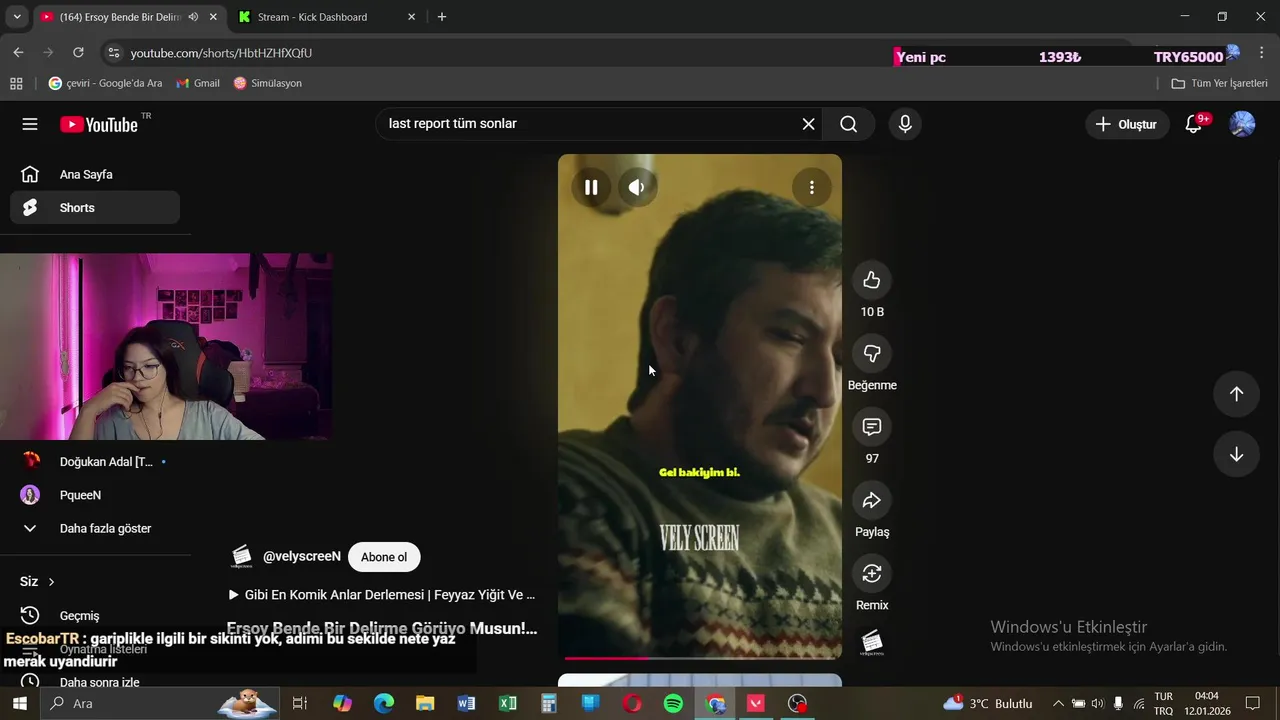Open the account avatar menu
1280x720 pixels.
(x=1242, y=124)
